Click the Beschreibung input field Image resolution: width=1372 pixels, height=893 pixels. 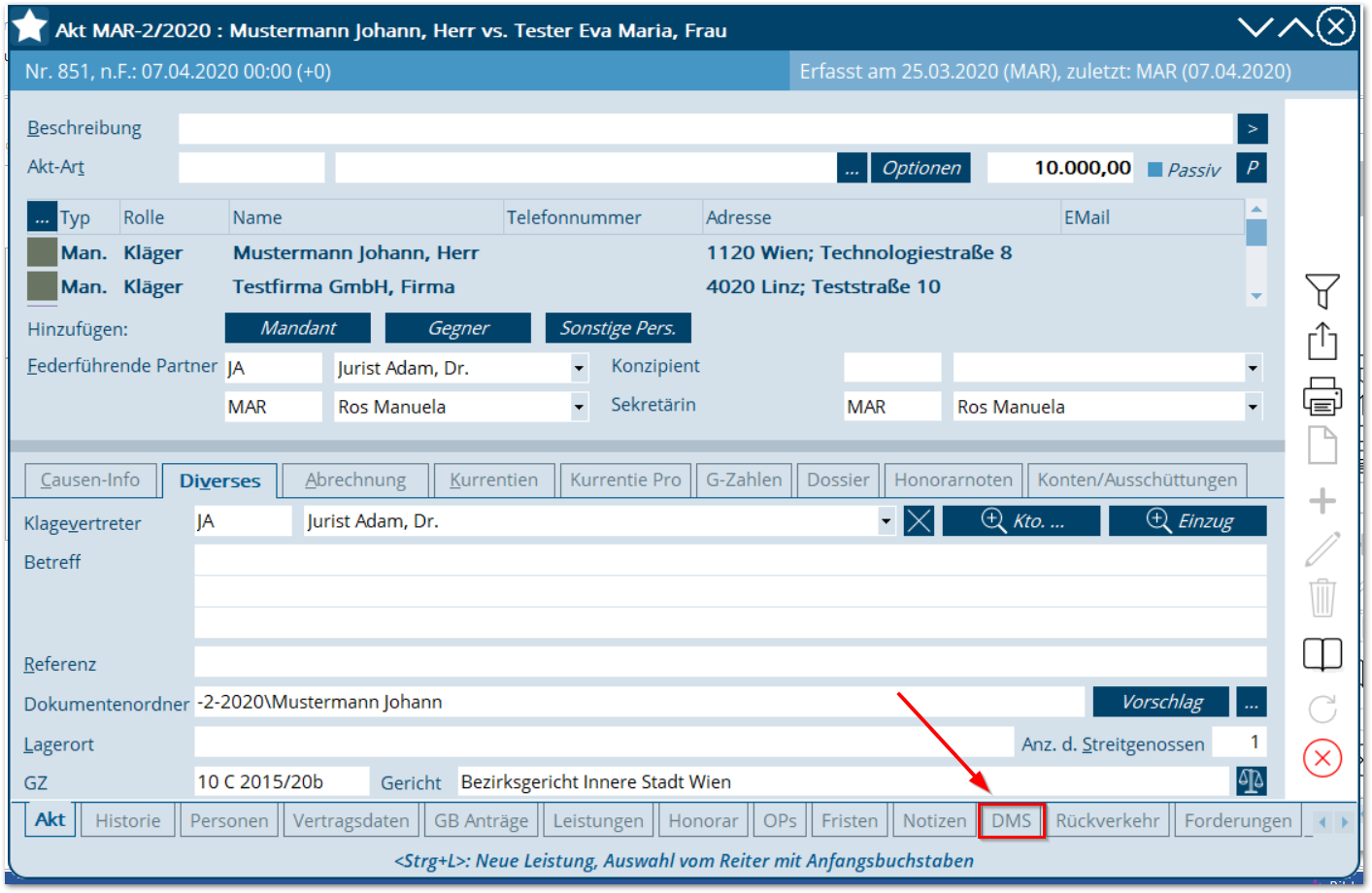tap(705, 128)
